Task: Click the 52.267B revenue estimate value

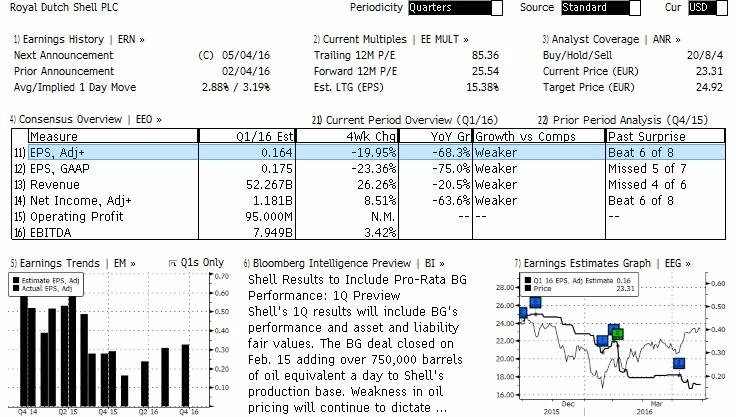Action: [269, 185]
